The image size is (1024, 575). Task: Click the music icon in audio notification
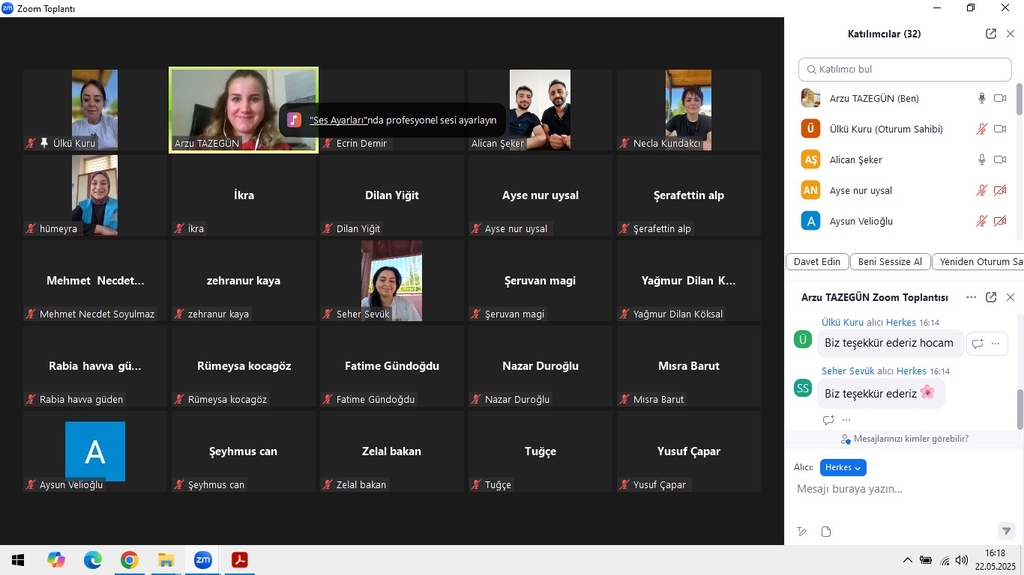(x=294, y=120)
